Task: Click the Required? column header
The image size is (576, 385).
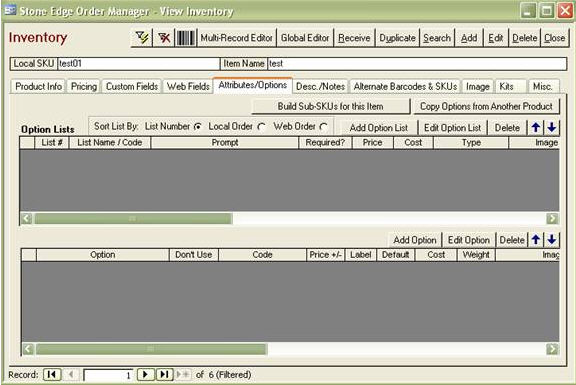Action: [x=325, y=143]
